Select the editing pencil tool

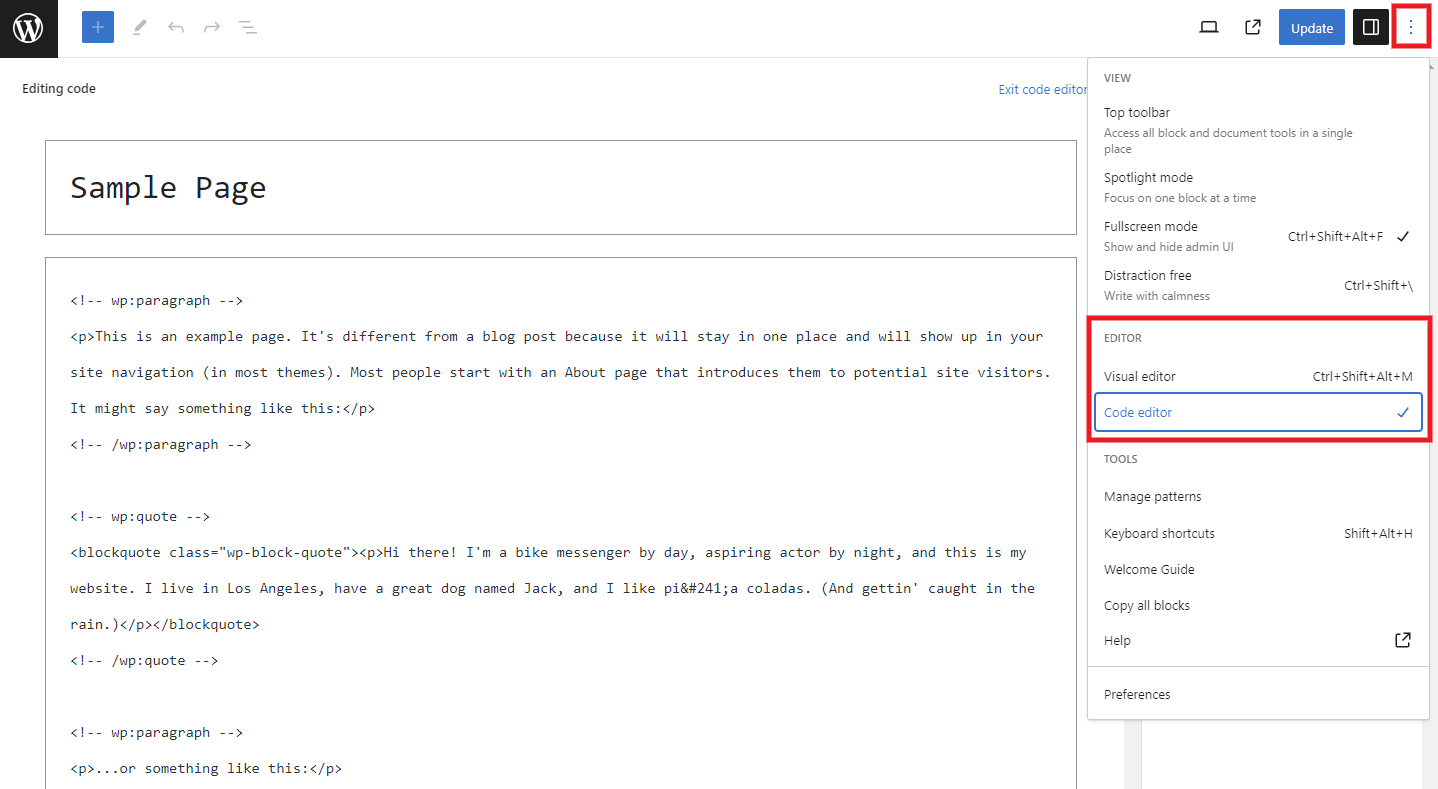point(139,27)
